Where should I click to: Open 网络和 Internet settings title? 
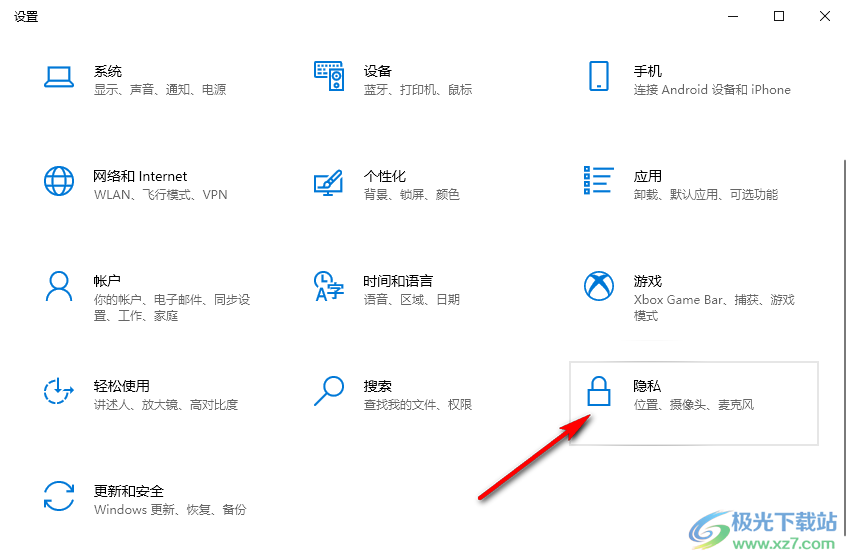140,176
